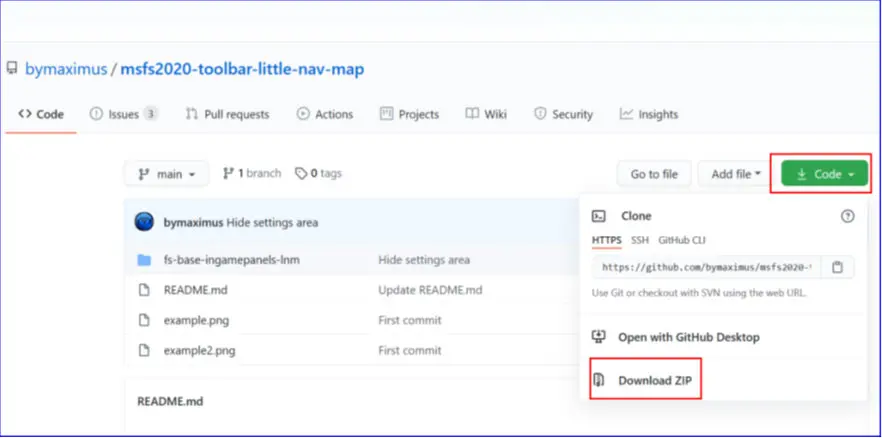Open the Update README.md commit message
The image size is (882, 438).
[430, 290]
